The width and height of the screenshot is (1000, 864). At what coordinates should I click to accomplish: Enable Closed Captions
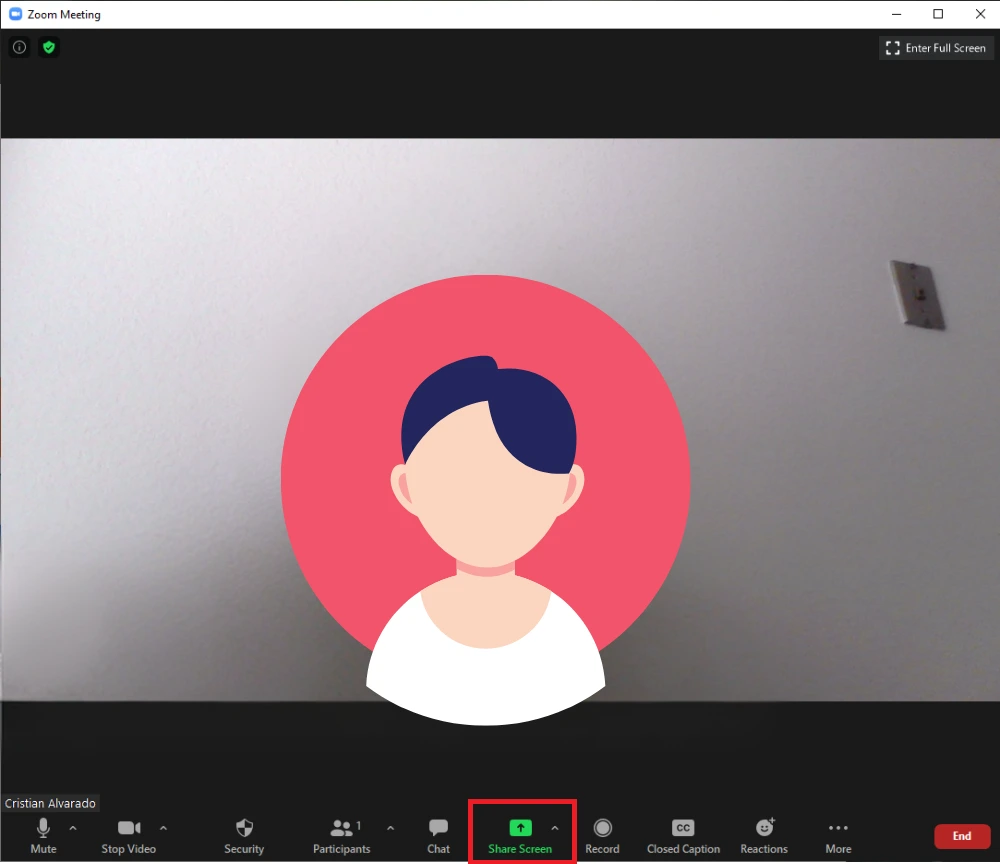(682, 835)
